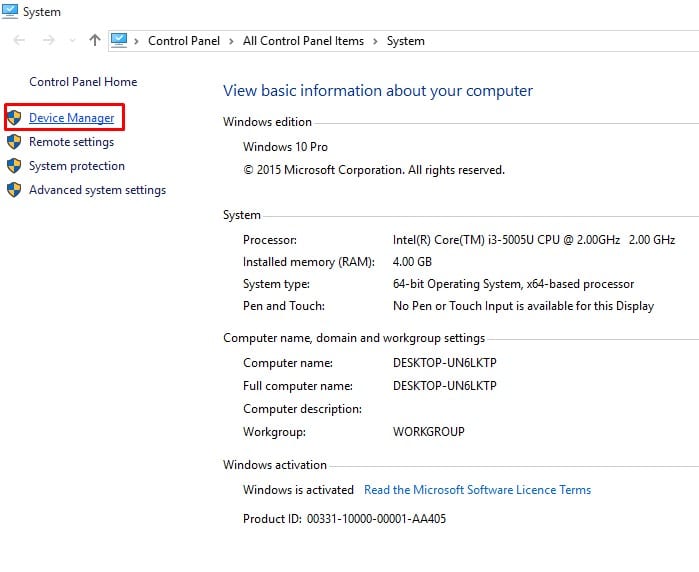Click Full computer name value 'DESKTOP-UN6LKTP'

tap(444, 386)
